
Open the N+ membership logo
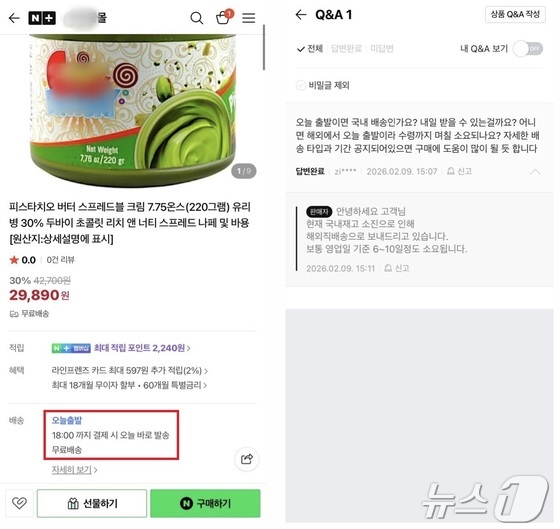click(42, 18)
